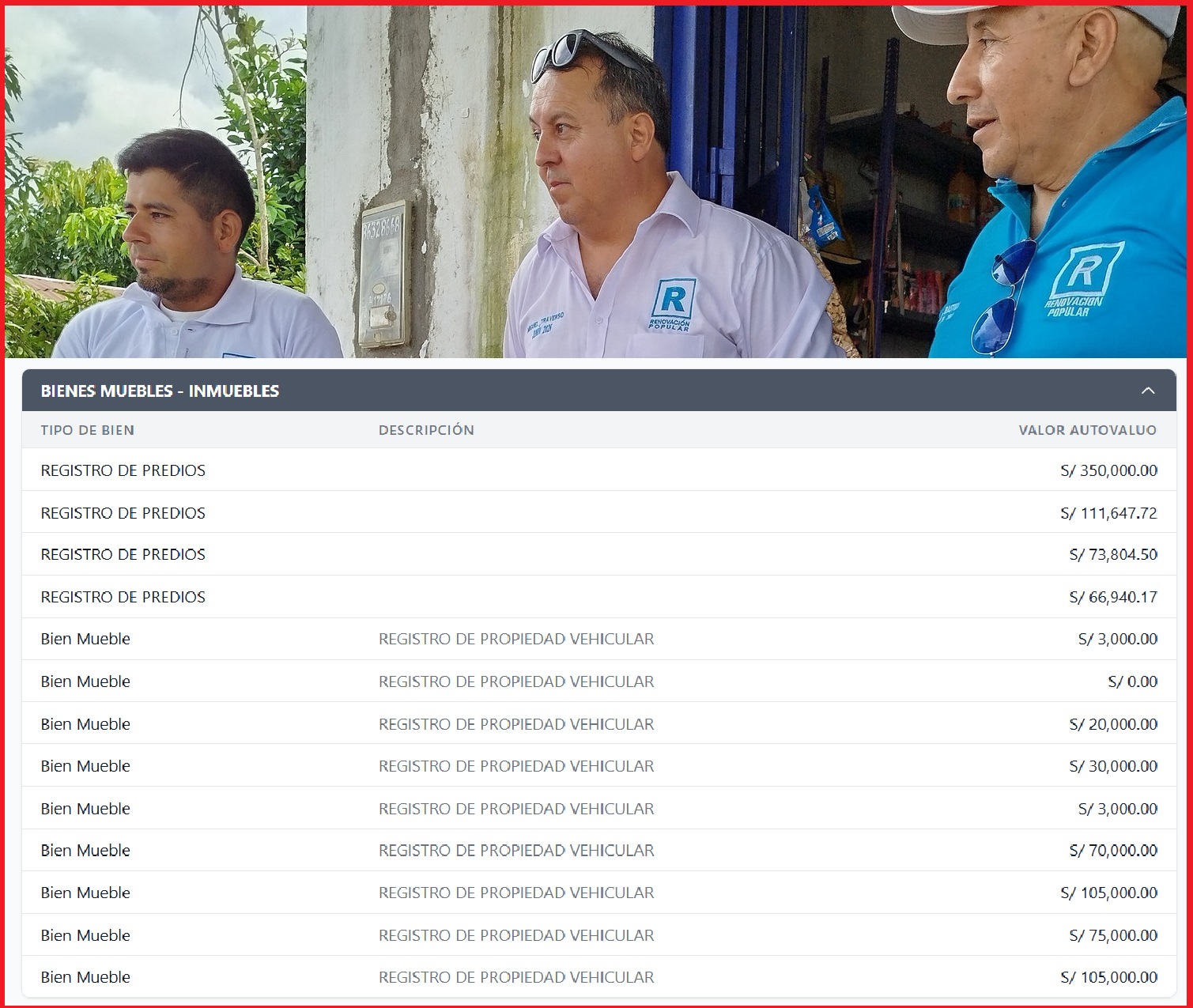Click the blue sunglasses hanging on polo
The height and width of the screenshot is (1008, 1193).
click(x=1002, y=298)
